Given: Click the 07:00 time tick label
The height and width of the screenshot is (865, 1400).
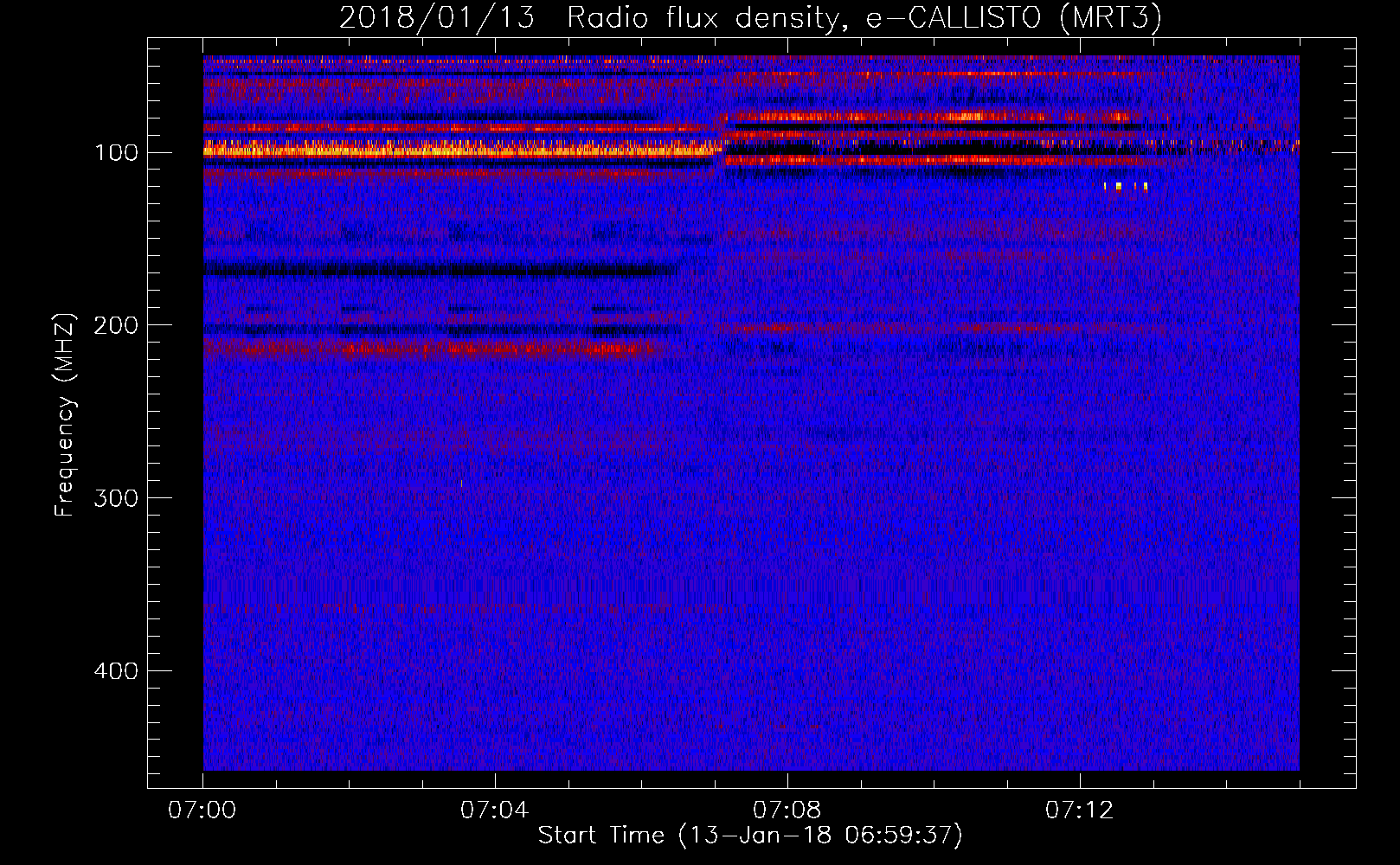Looking at the screenshot, I should (202, 811).
